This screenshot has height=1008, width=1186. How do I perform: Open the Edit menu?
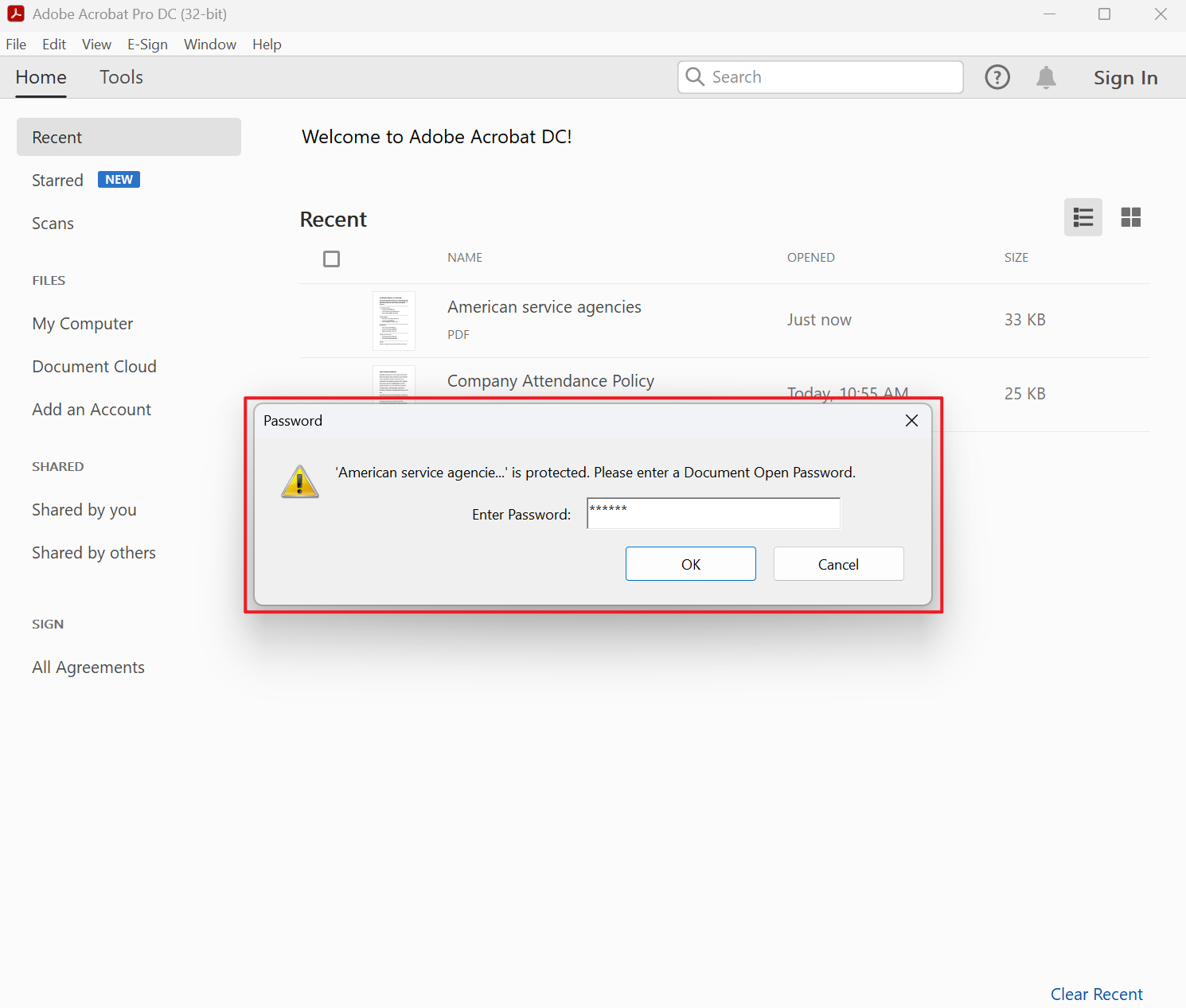[x=54, y=45]
